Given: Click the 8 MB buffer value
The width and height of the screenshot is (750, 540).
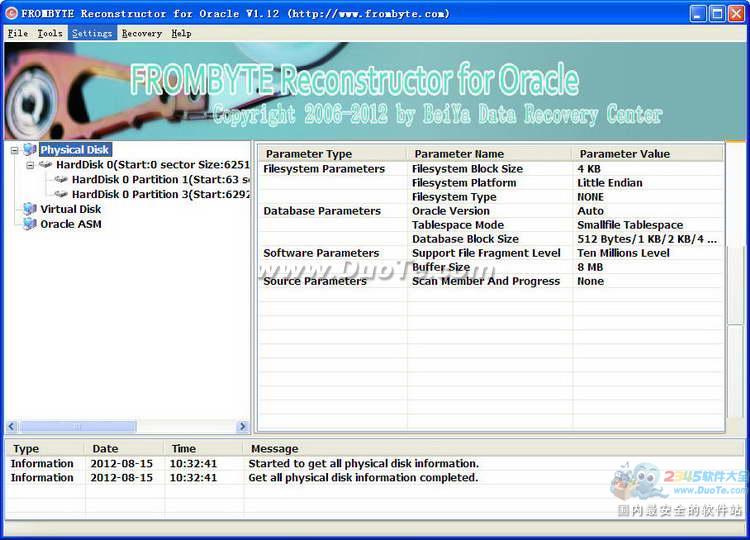Looking at the screenshot, I should 590,267.
